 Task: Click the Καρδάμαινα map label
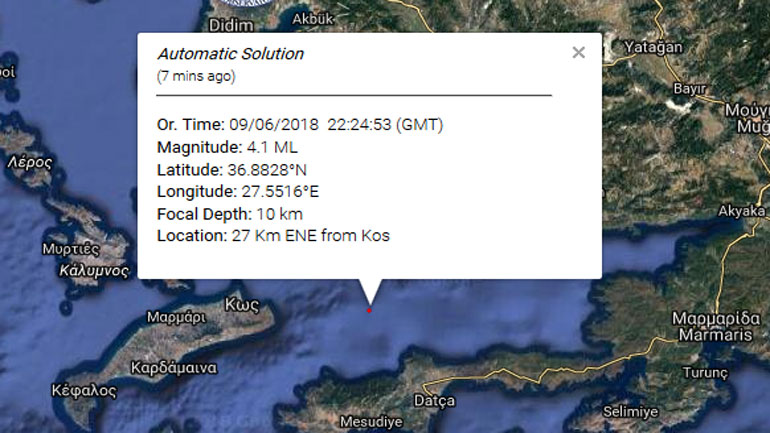(174, 368)
